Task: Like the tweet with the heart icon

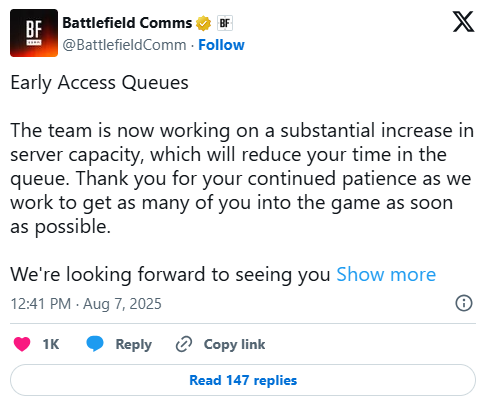Action: click(x=22, y=344)
